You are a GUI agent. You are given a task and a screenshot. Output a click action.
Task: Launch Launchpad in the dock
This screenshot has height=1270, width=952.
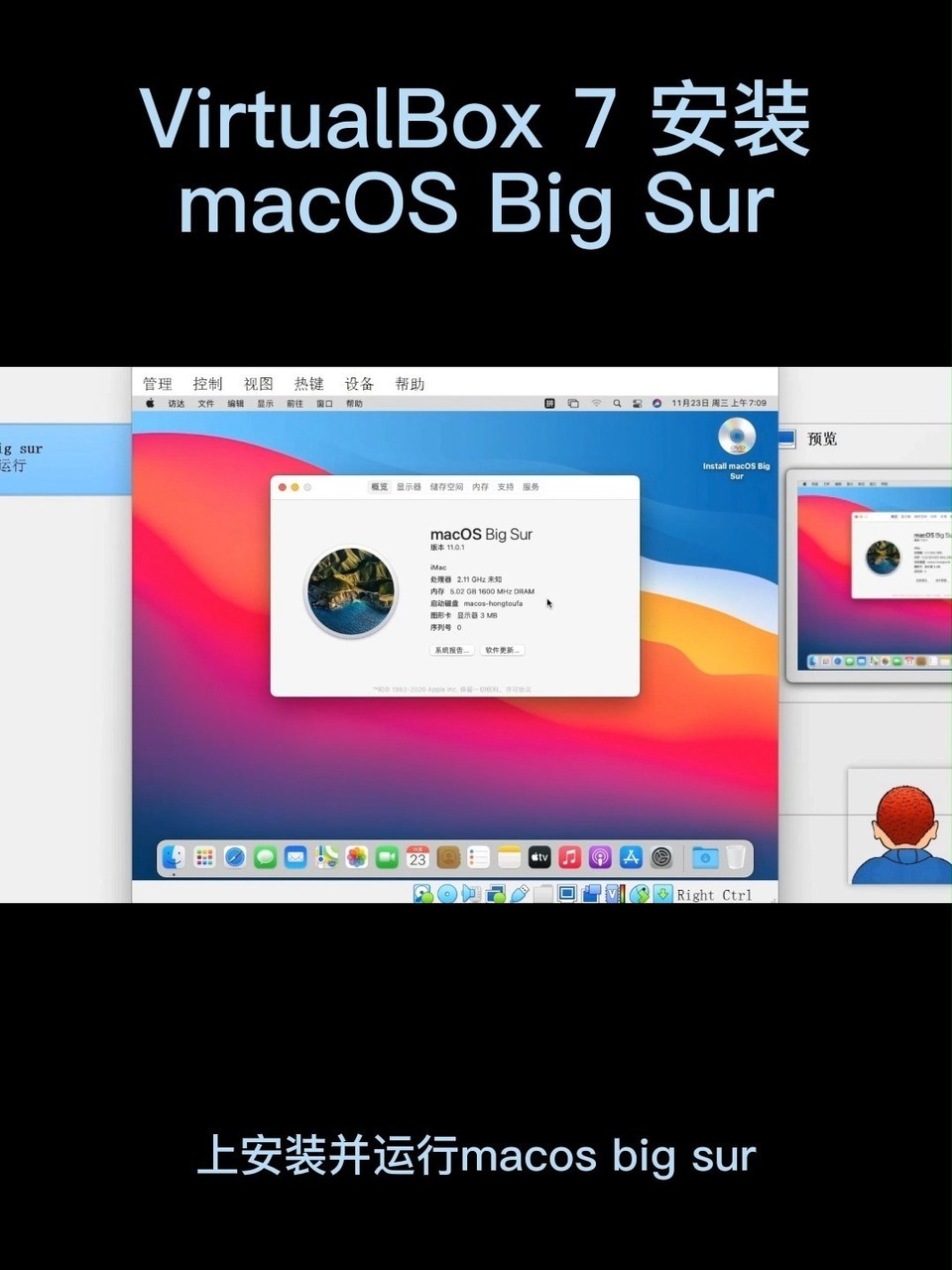pos(204,857)
